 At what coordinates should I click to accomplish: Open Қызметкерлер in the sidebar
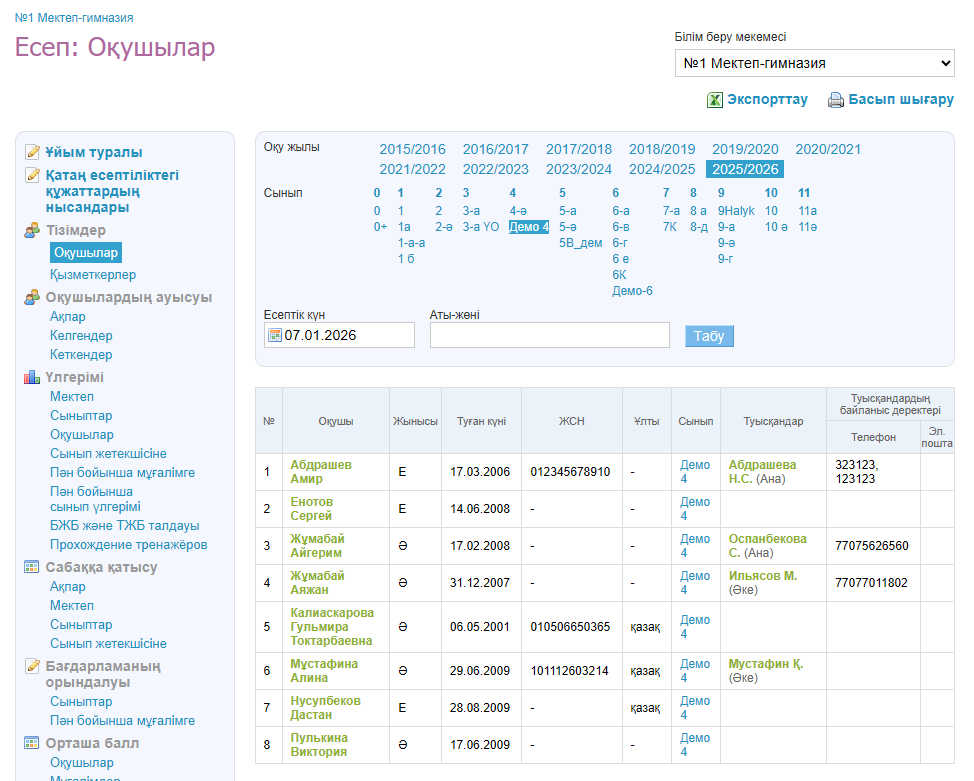[93, 274]
